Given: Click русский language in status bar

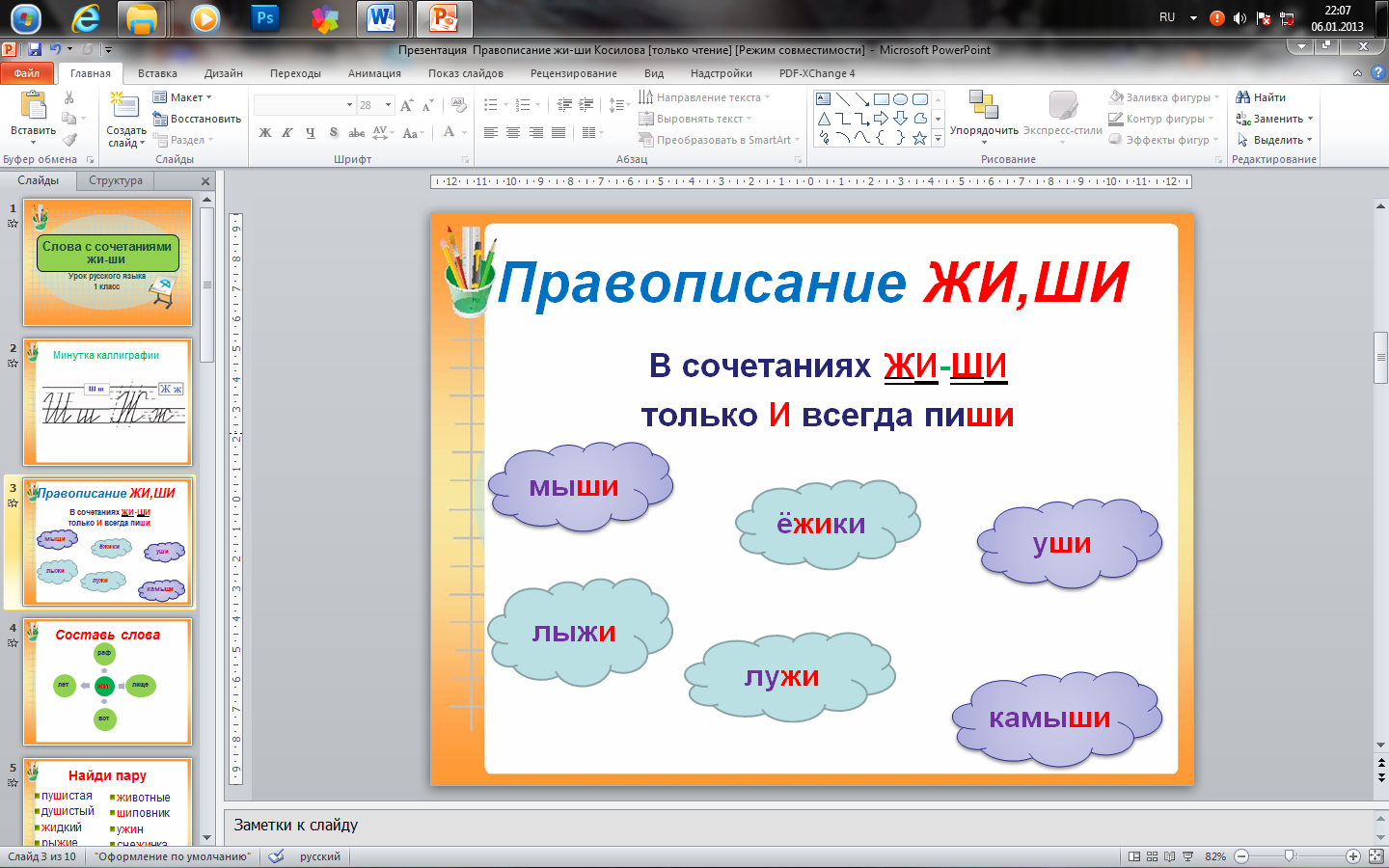Looking at the screenshot, I should click(x=320, y=856).
